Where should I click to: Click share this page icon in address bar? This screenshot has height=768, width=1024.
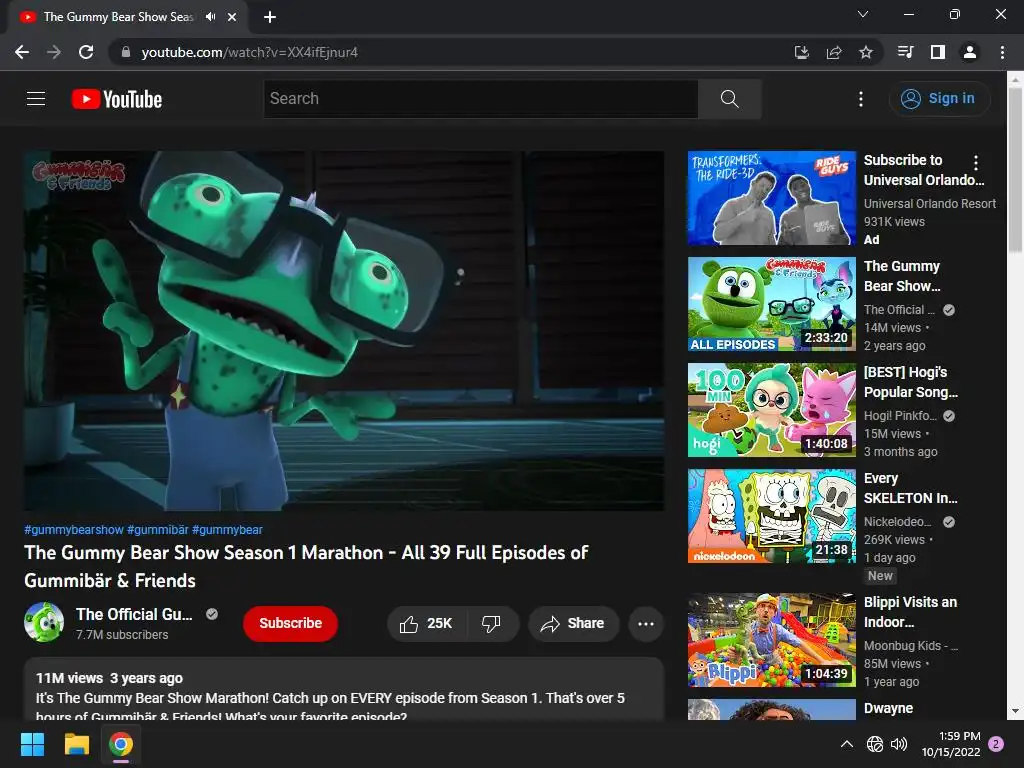pos(834,52)
